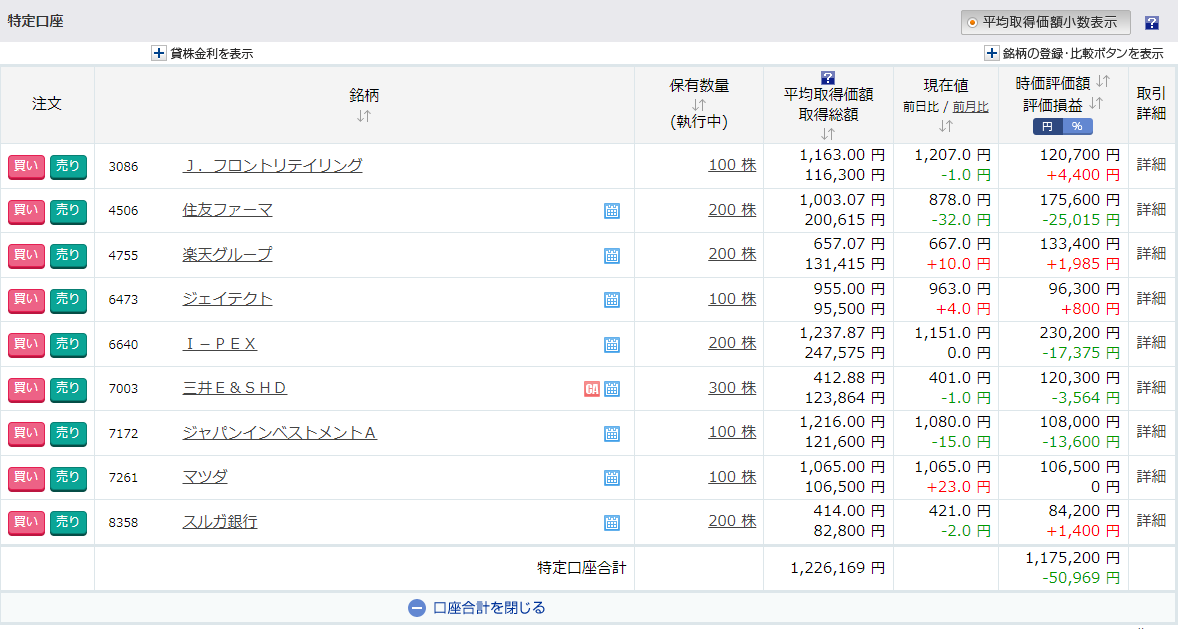
Task: Open 詳細 for マツダ row
Action: [x=1151, y=476]
